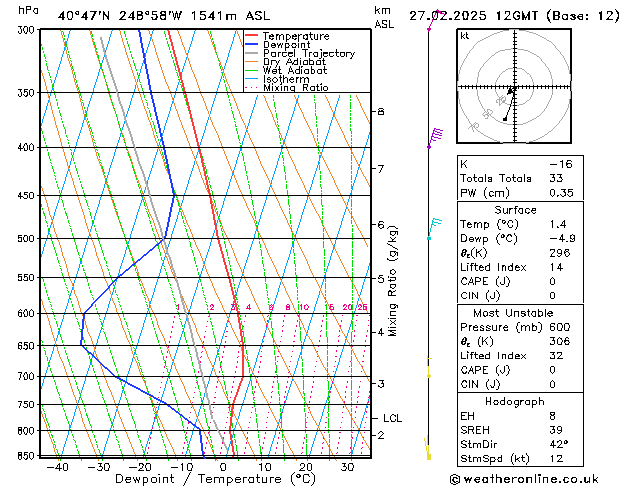Click the Most Unstable Pressure value 600
The image size is (629, 486).
[560, 327]
